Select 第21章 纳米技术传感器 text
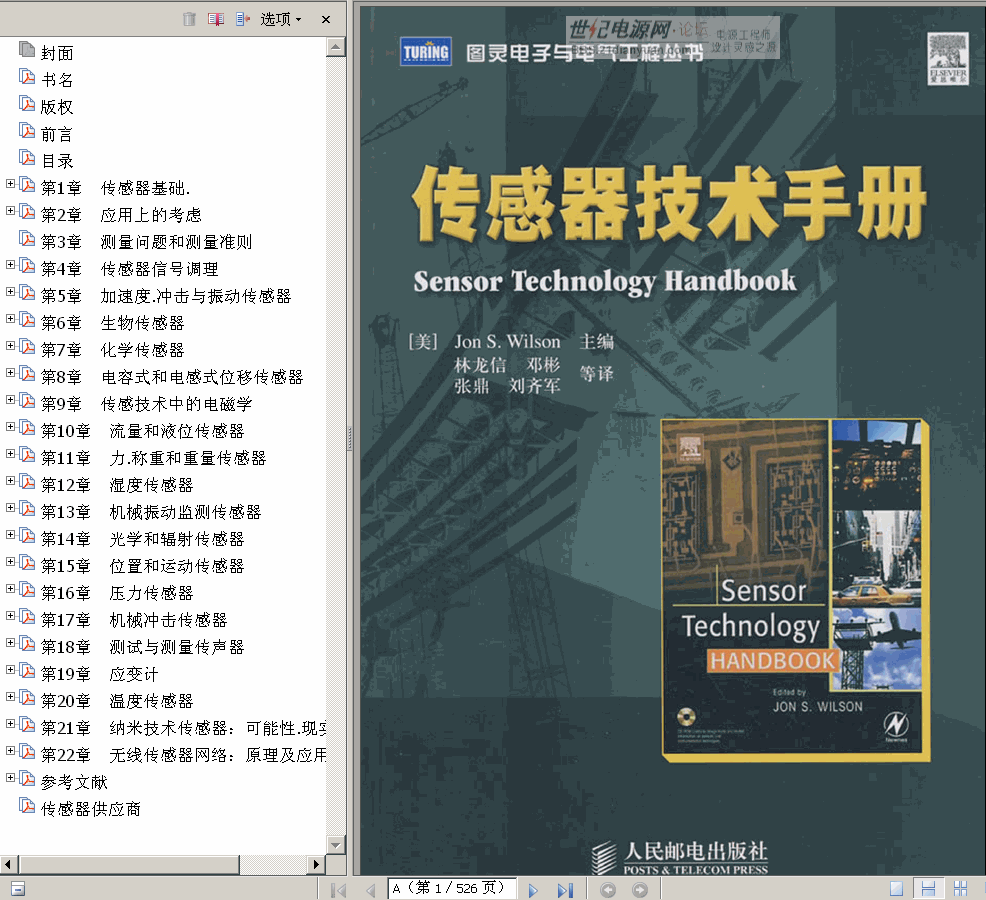Viewport: 986px width, 900px height. point(184,728)
